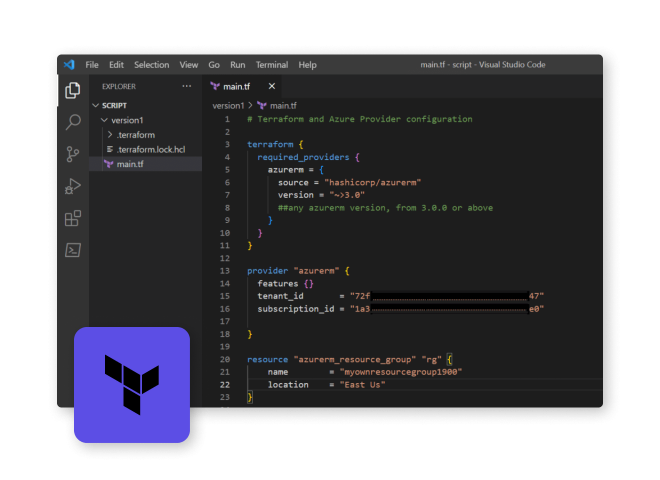Click the terminal-style icon in activity bar
660x480 pixels.
[73, 250]
